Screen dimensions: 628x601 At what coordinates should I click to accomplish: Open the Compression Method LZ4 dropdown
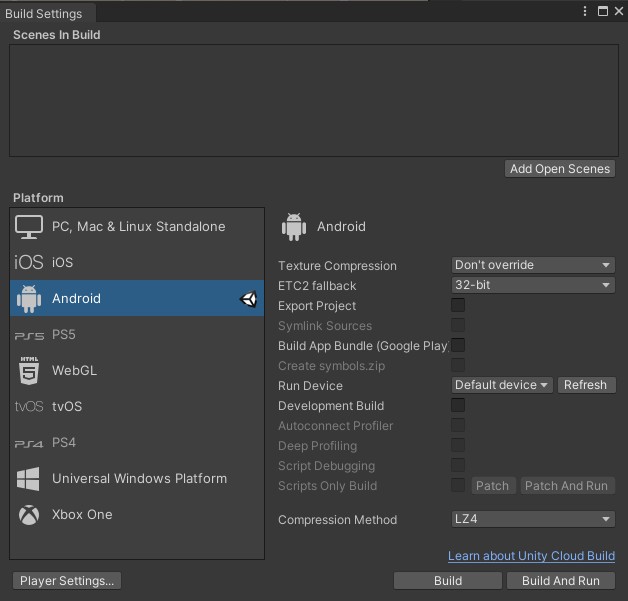click(x=533, y=519)
